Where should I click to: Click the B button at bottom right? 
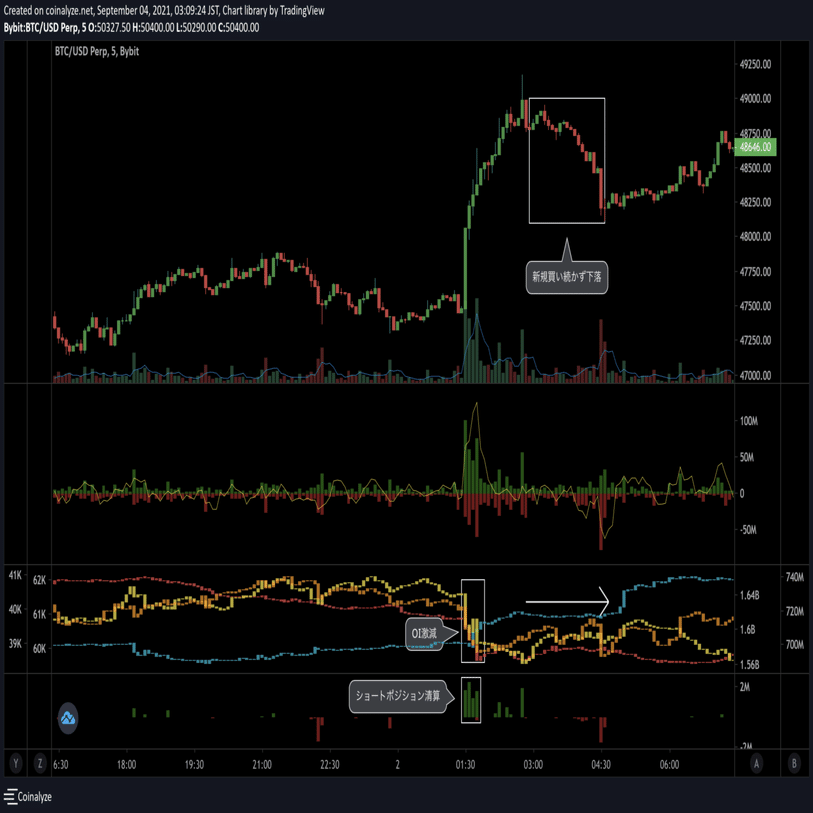[x=794, y=764]
